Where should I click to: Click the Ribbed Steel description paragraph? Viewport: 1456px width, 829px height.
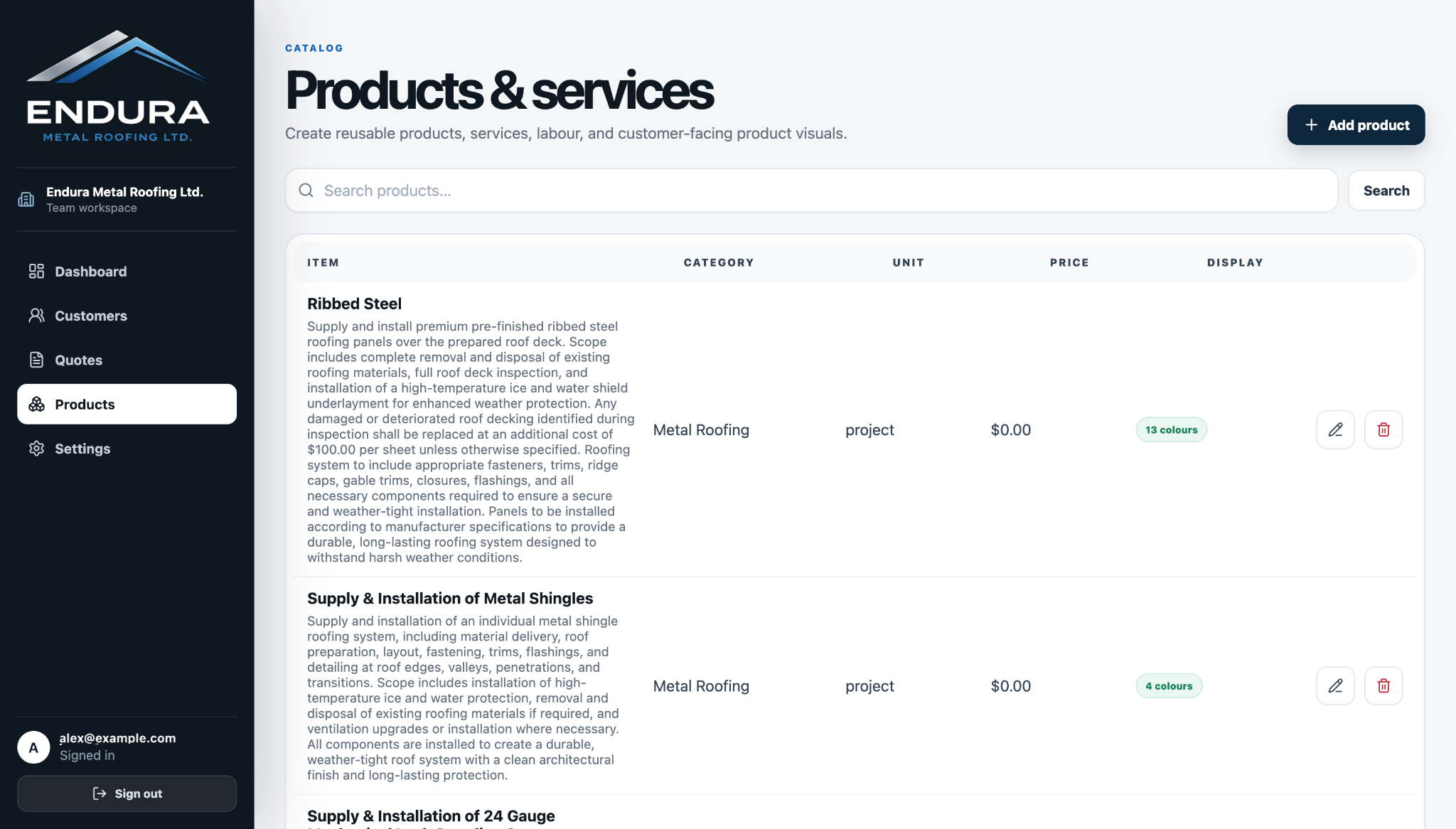click(471, 442)
